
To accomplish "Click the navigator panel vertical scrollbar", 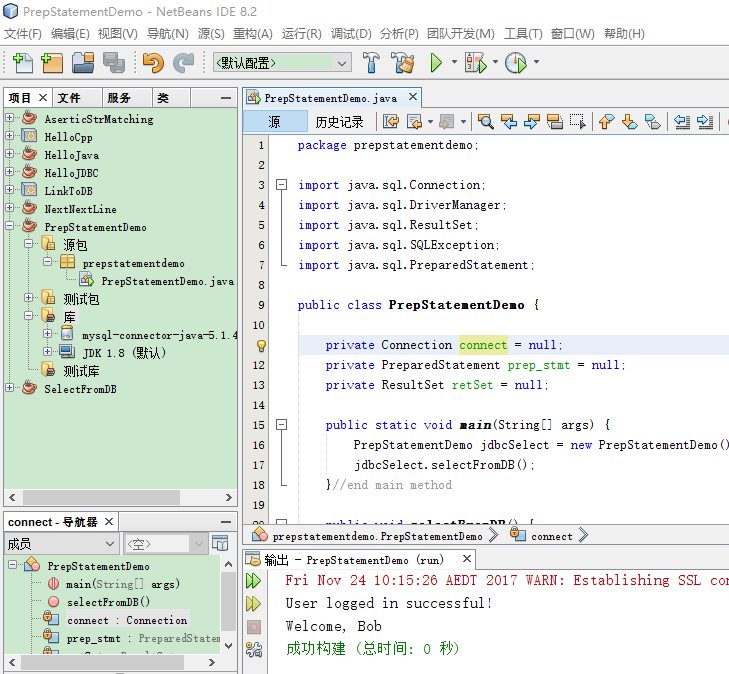I will pyautogui.click(x=229, y=600).
